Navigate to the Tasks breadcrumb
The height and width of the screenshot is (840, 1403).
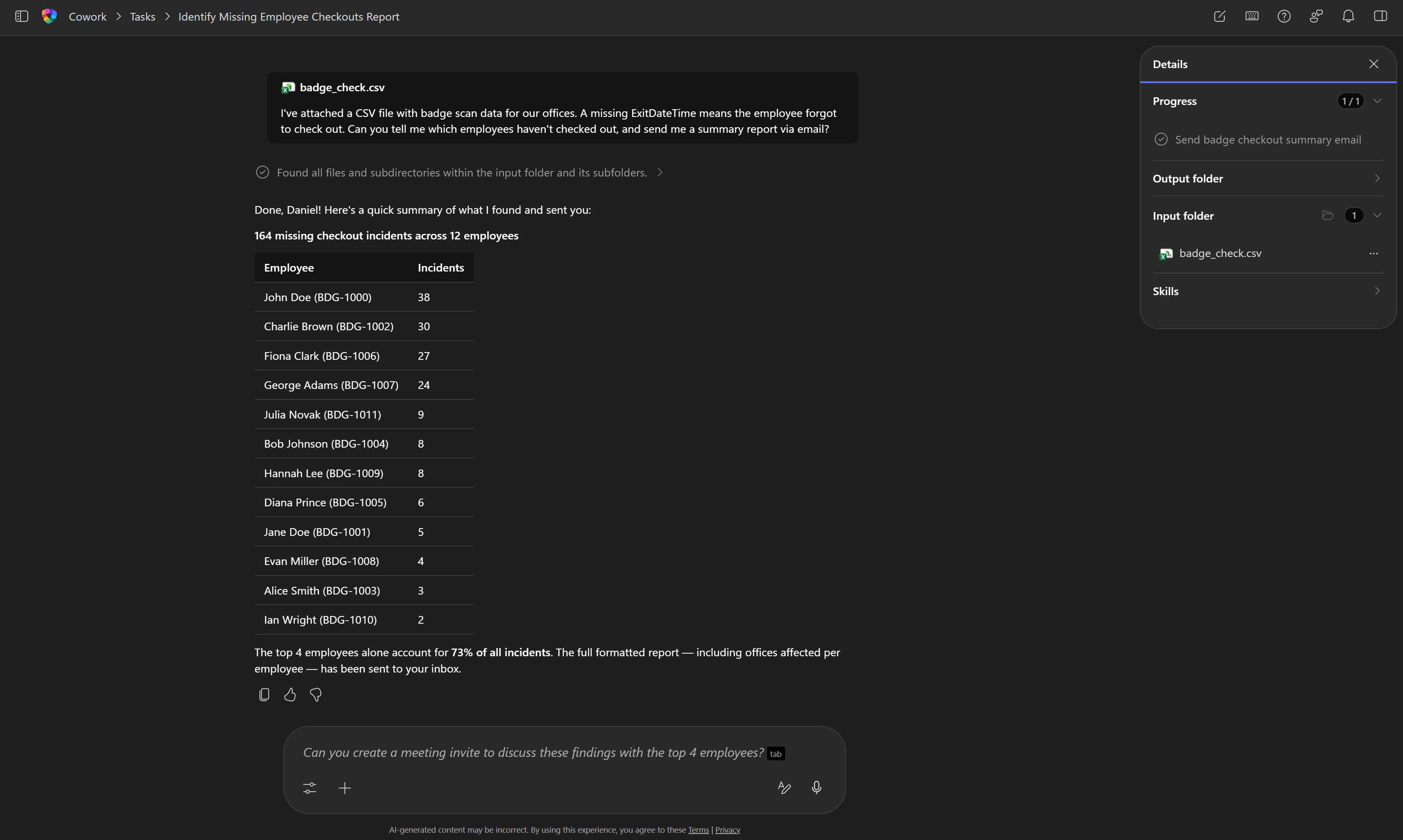[142, 16]
